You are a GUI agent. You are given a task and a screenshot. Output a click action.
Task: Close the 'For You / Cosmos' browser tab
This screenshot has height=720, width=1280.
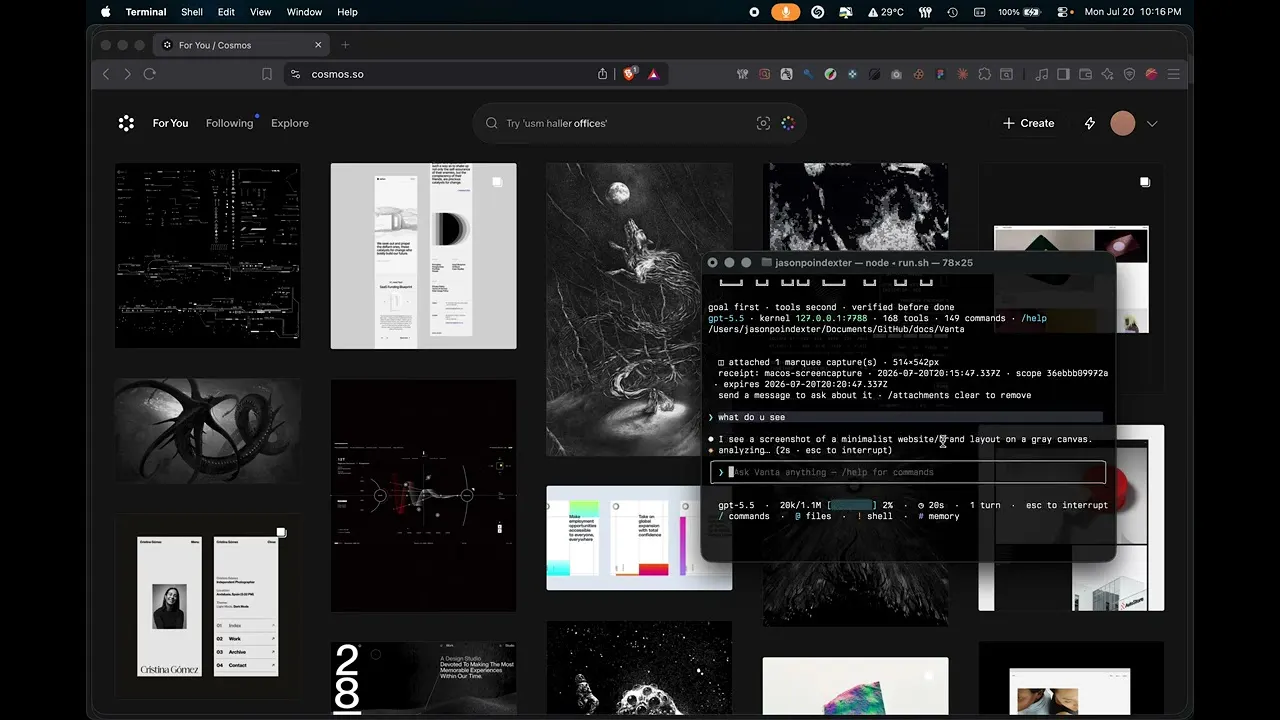[319, 45]
